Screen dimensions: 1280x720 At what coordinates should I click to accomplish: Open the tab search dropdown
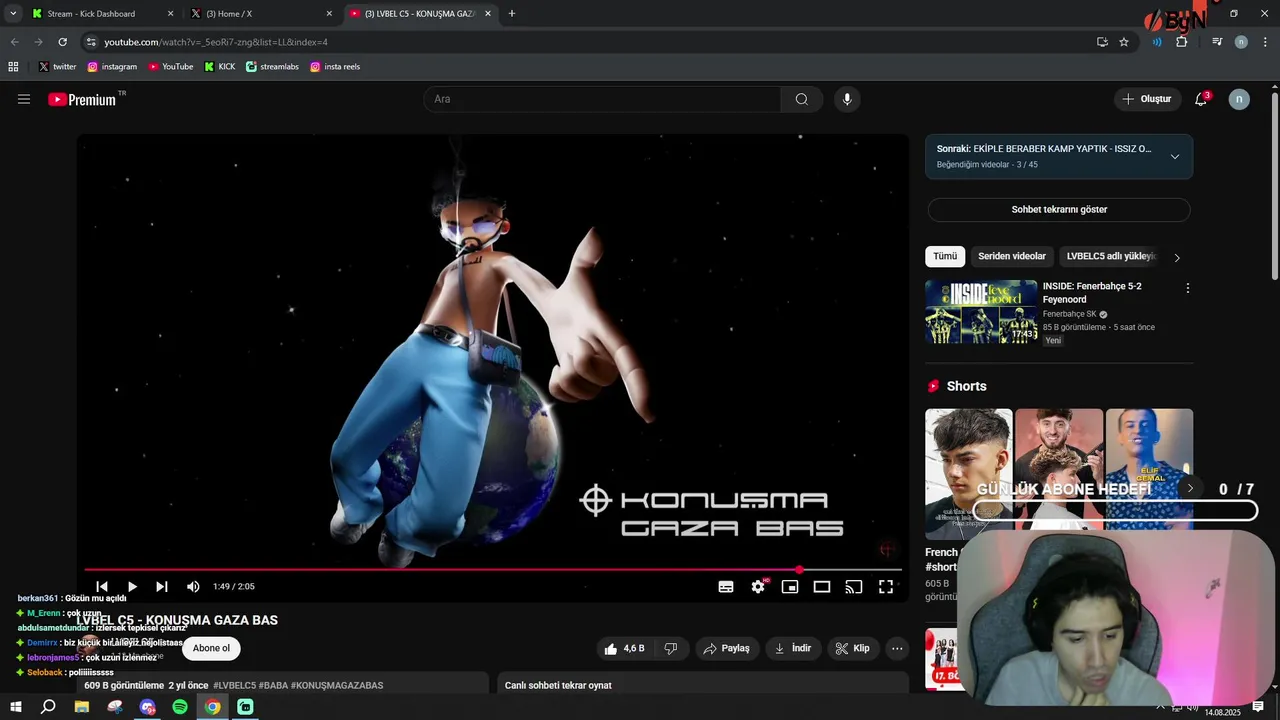pyautogui.click(x=13, y=14)
